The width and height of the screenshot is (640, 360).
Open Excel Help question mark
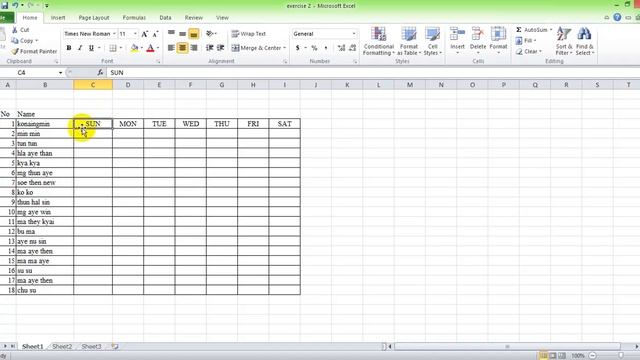(617, 18)
